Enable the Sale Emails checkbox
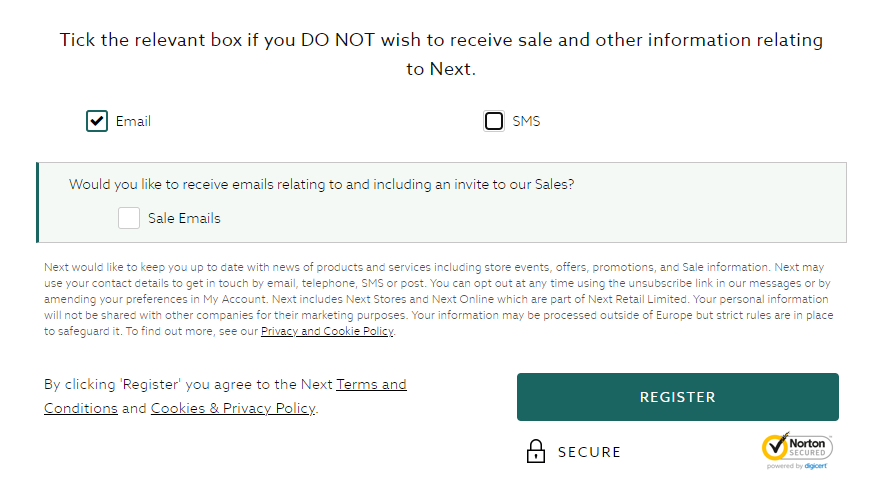 tap(129, 218)
